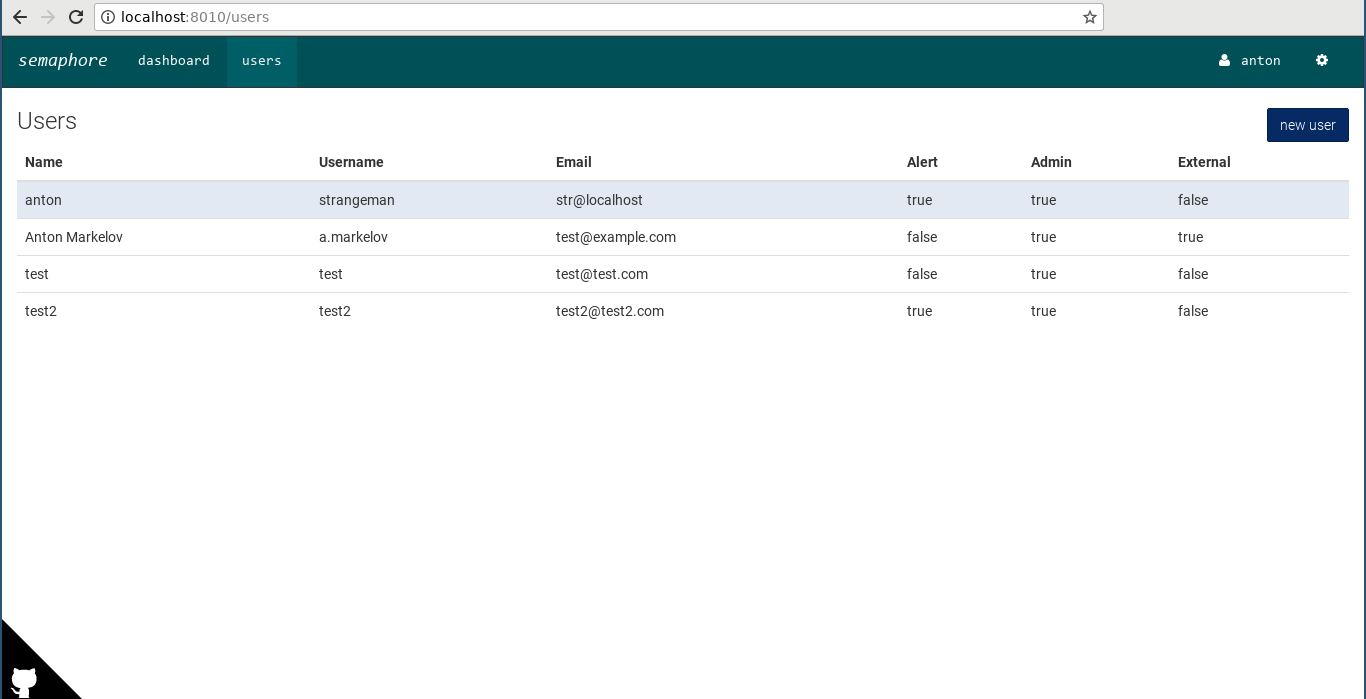
Task: Click the site info icon in address bar
Action: click(106, 17)
